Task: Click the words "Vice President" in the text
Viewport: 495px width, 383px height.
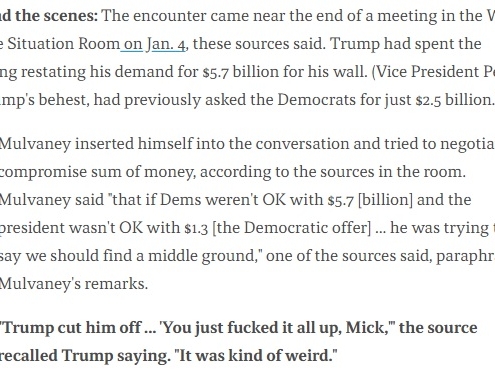Action: pyautogui.click(x=426, y=72)
